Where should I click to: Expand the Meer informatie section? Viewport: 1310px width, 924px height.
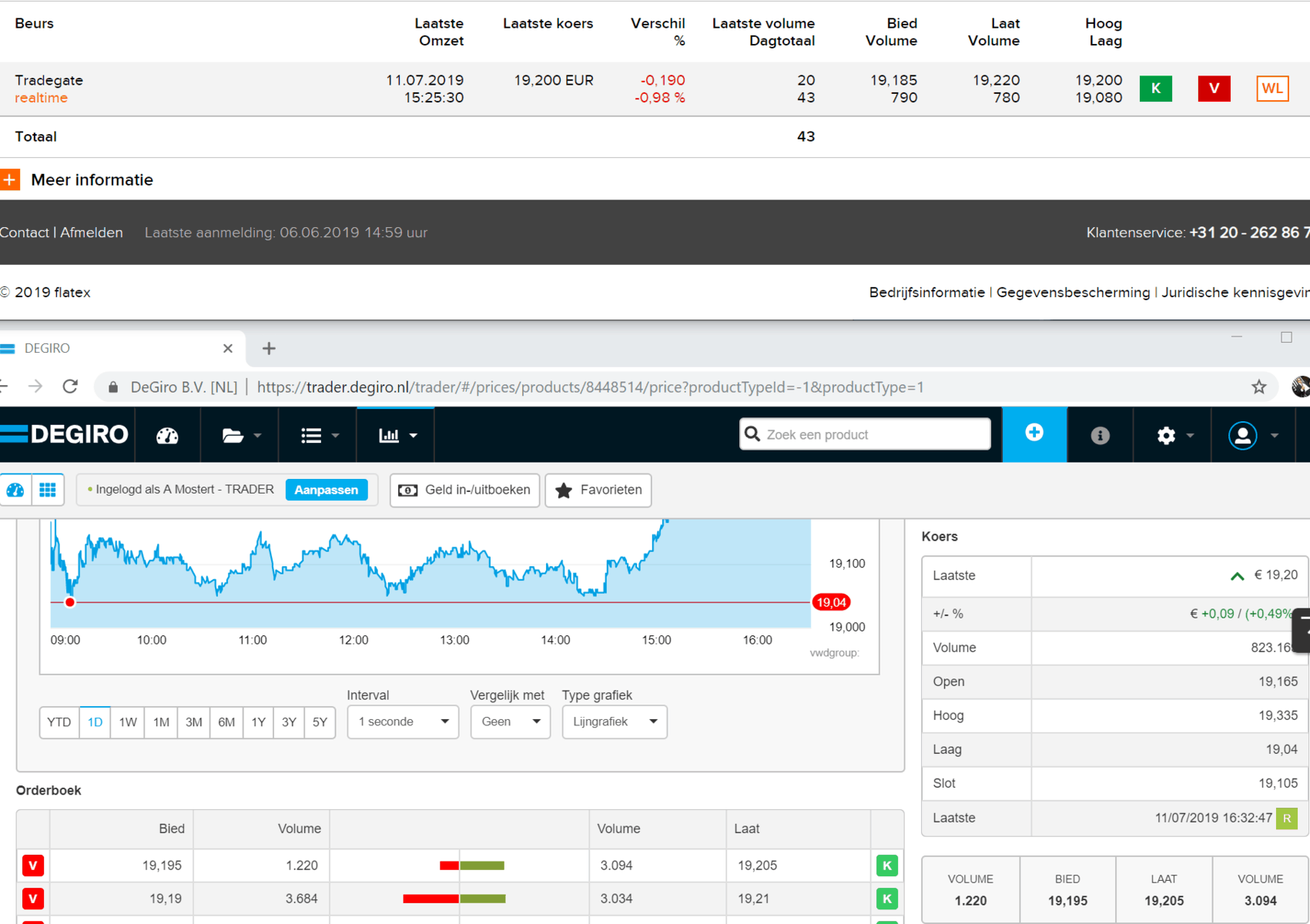click(x=10, y=179)
